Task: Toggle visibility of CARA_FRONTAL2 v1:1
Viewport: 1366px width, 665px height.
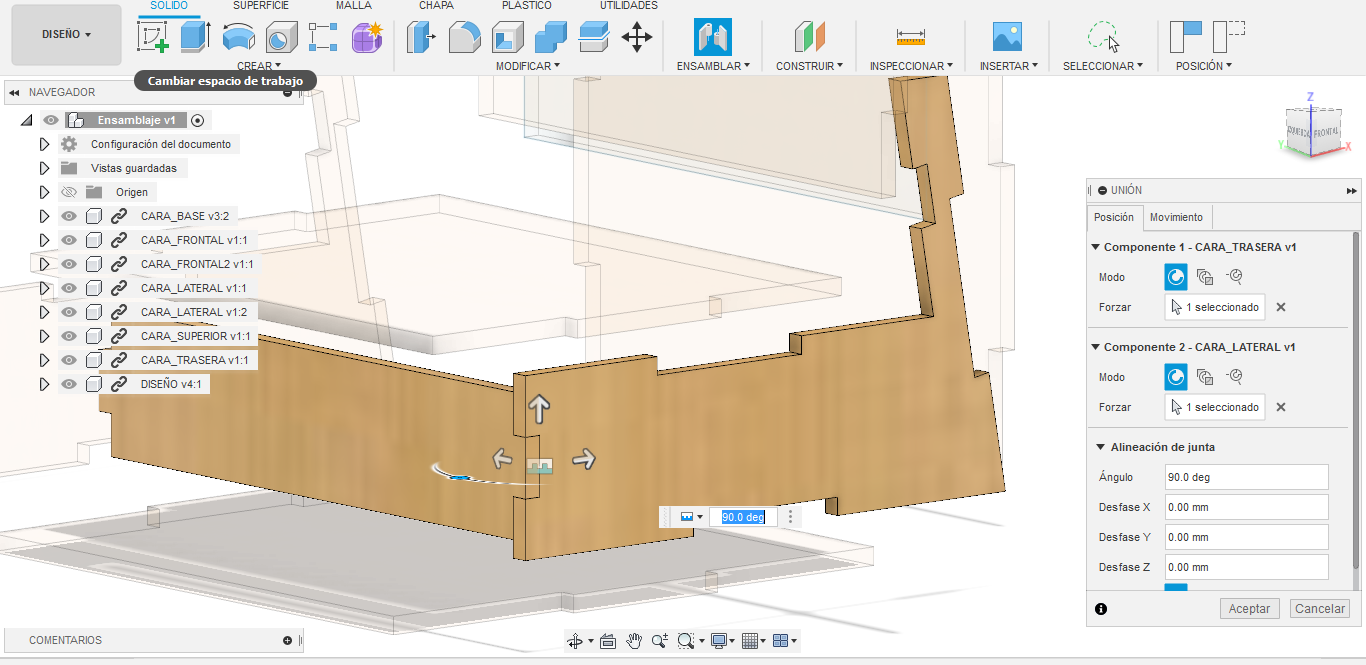Action: click(69, 264)
